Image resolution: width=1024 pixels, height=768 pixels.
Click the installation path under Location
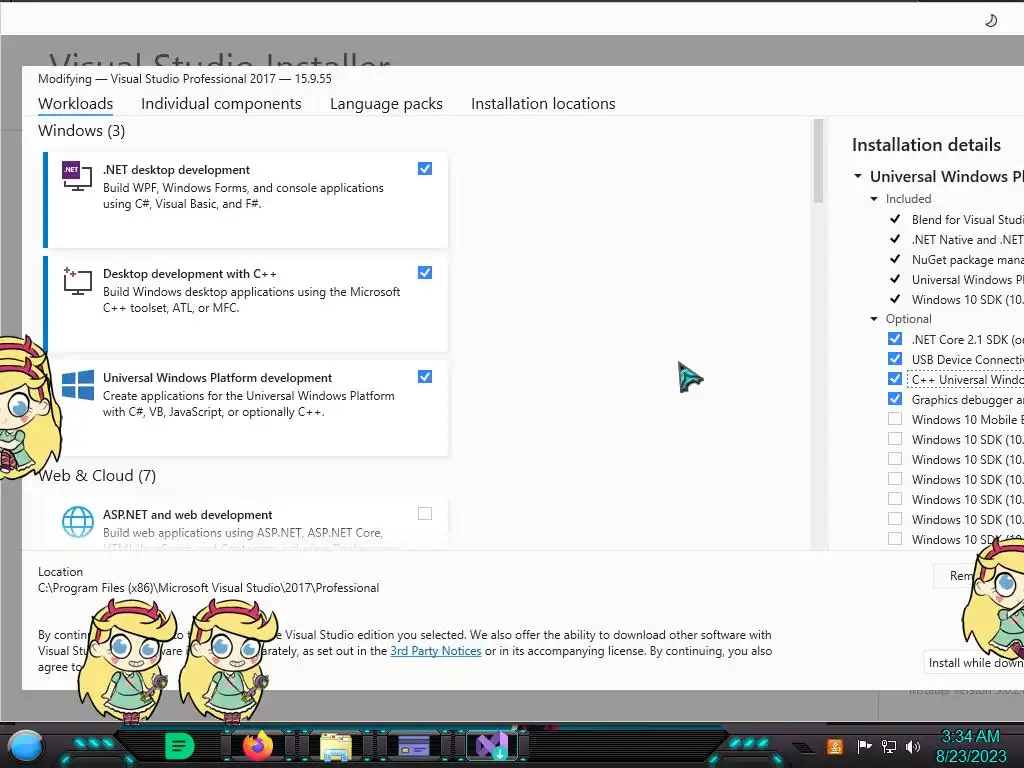pos(208,588)
